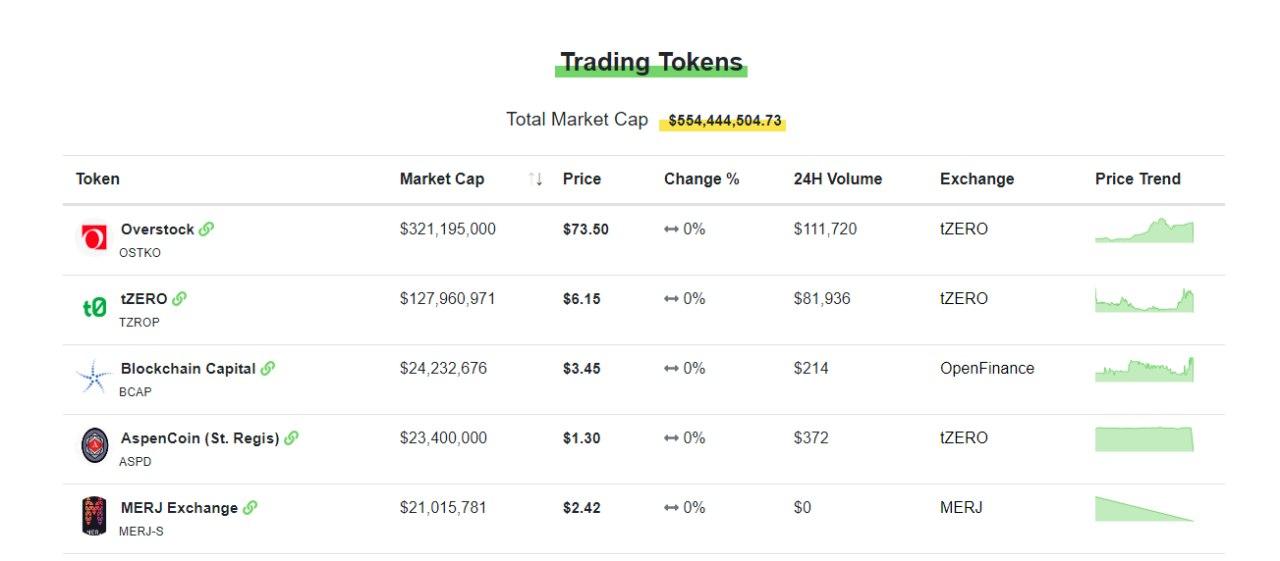The image size is (1280, 561).
Task: Open the MERJ Exchange name link
Action: 179,508
